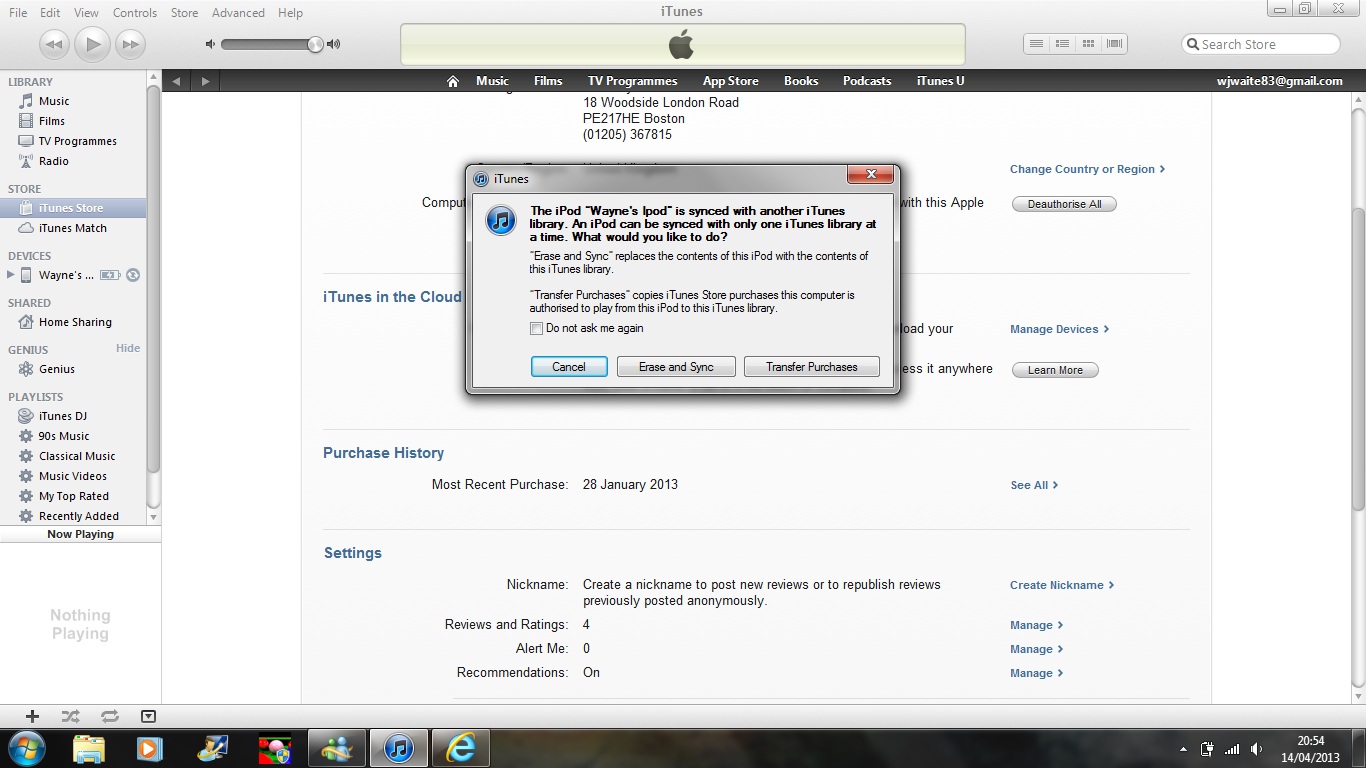Open the Music Videos smart playlist
This screenshot has width=1366, height=768.
[73, 476]
